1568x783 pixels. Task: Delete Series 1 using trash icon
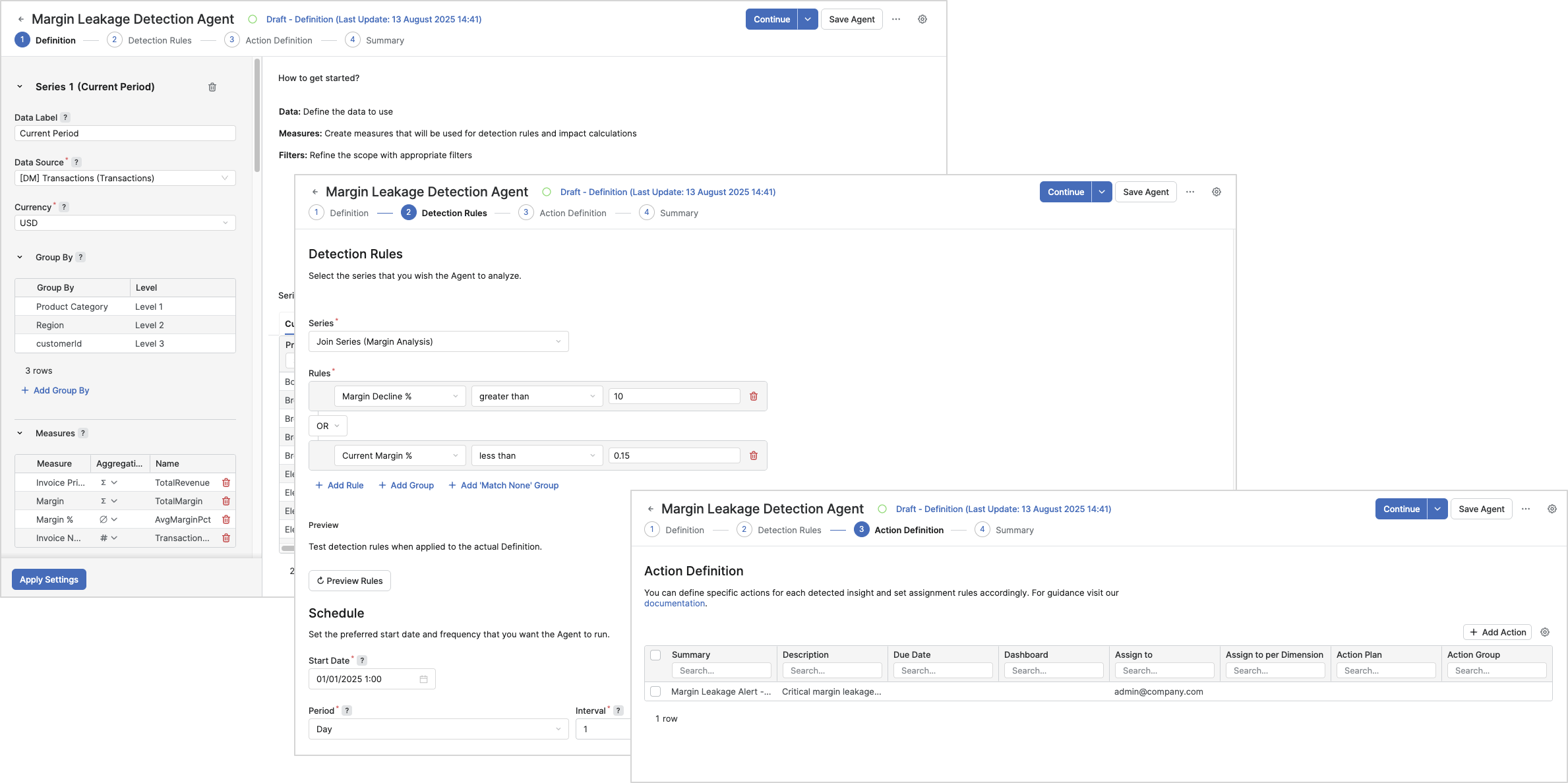[212, 87]
